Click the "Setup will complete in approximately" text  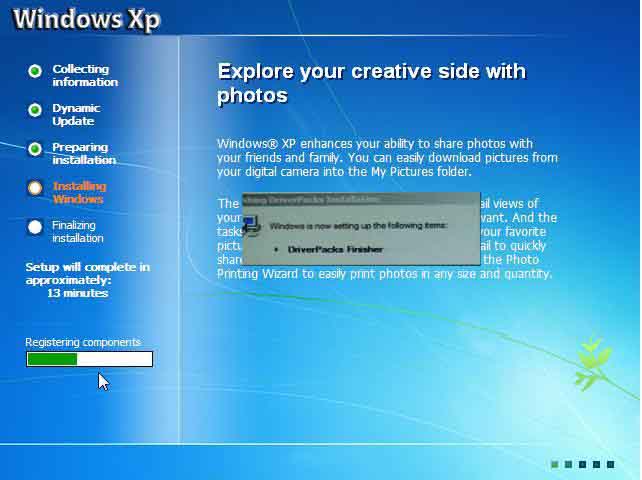click(88, 273)
